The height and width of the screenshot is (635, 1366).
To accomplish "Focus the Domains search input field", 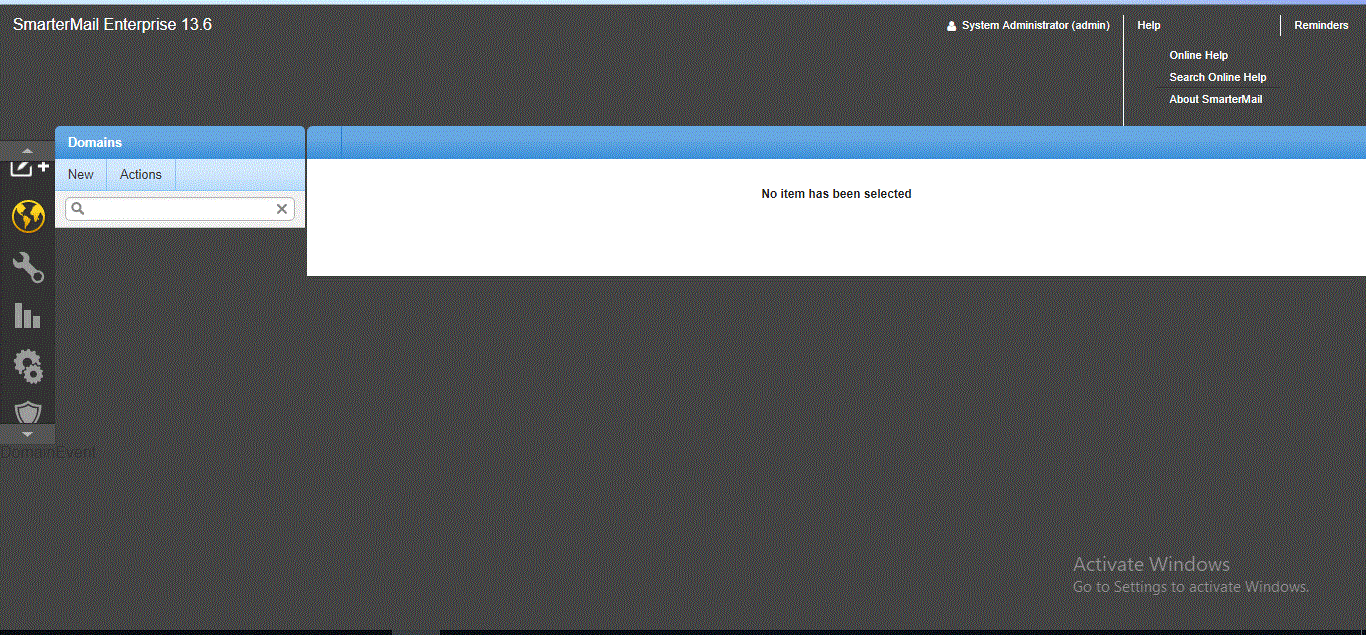I will coord(180,209).
